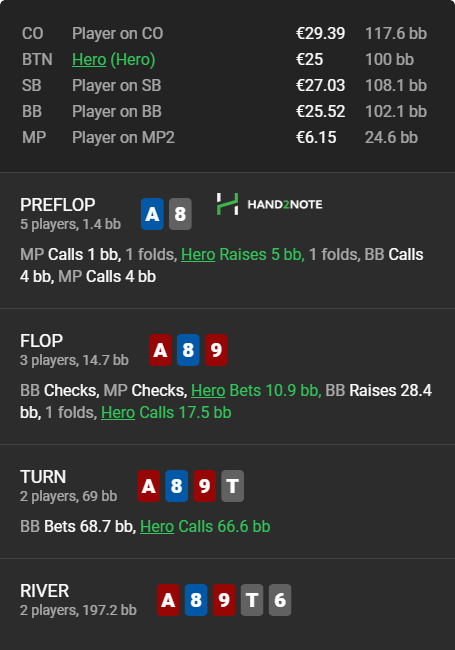This screenshot has width=455, height=650.
Task: Click the Hand2Note logo icon
Action: click(x=228, y=204)
